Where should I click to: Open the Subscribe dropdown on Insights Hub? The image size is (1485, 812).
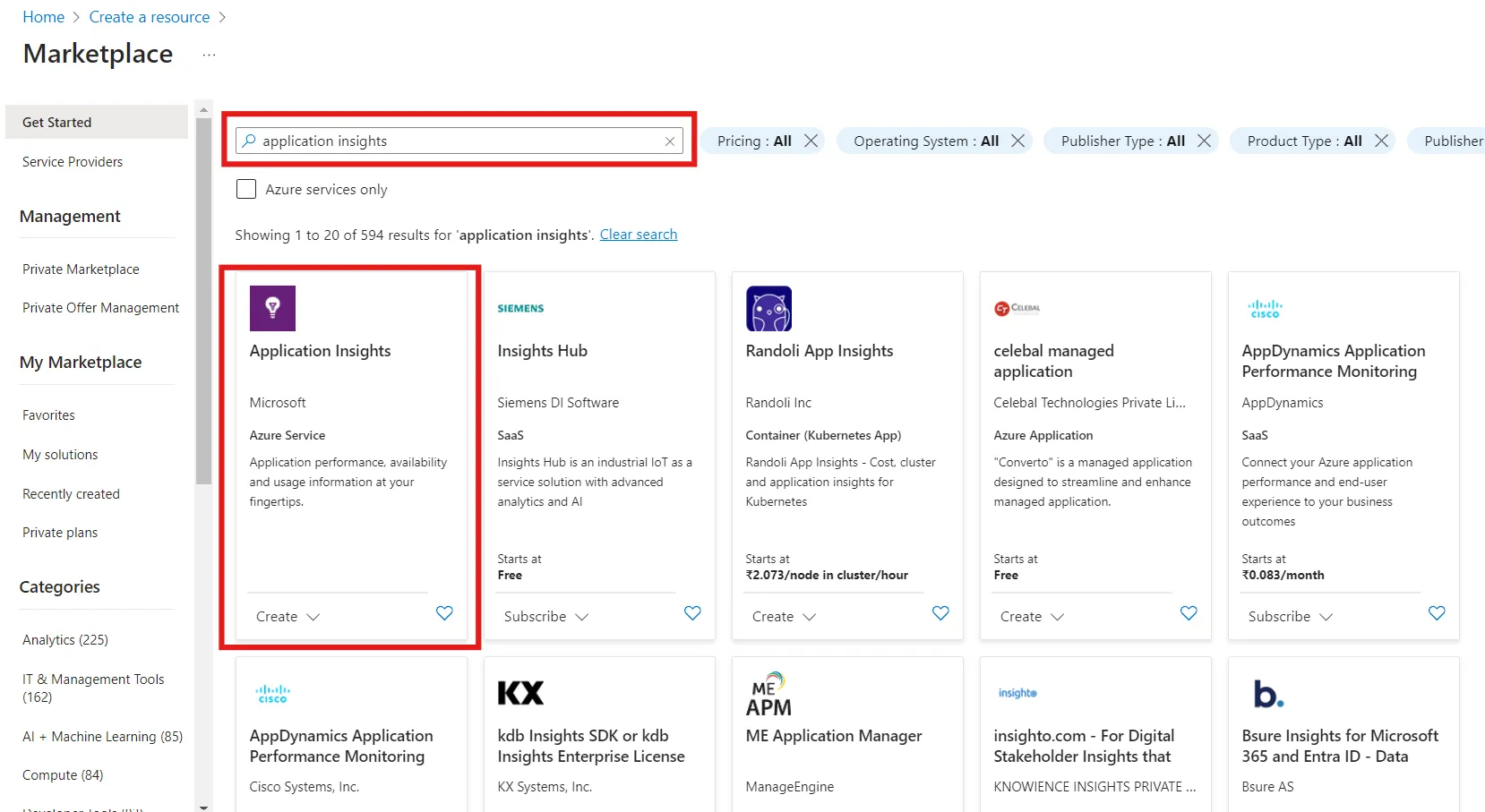coord(545,616)
